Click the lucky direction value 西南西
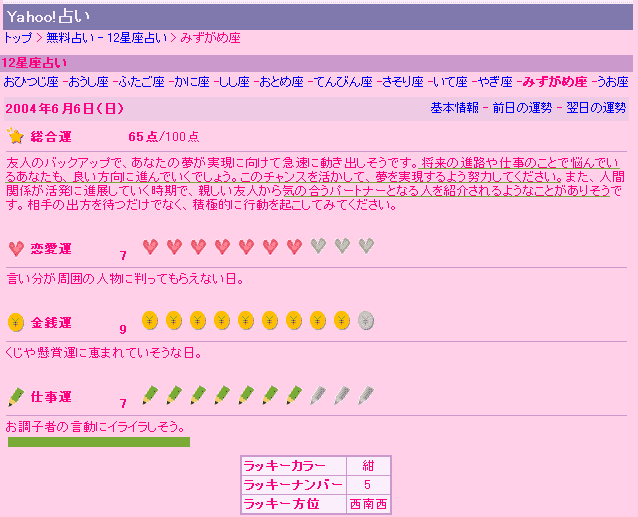Screen dimensions: 638x517 [368, 504]
